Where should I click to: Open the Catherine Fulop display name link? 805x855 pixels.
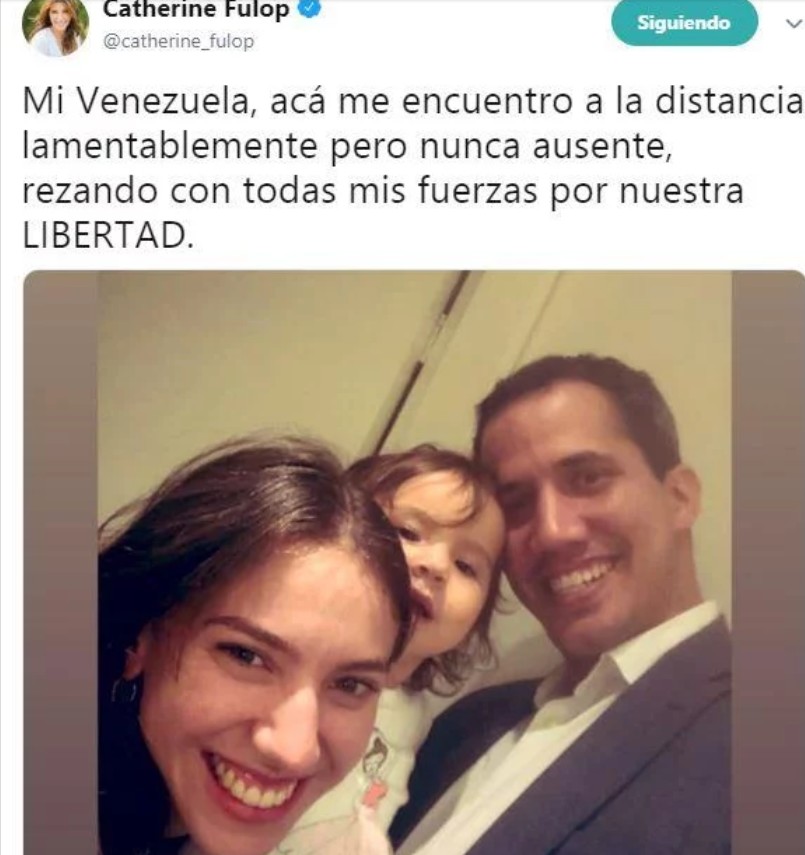click(x=196, y=9)
